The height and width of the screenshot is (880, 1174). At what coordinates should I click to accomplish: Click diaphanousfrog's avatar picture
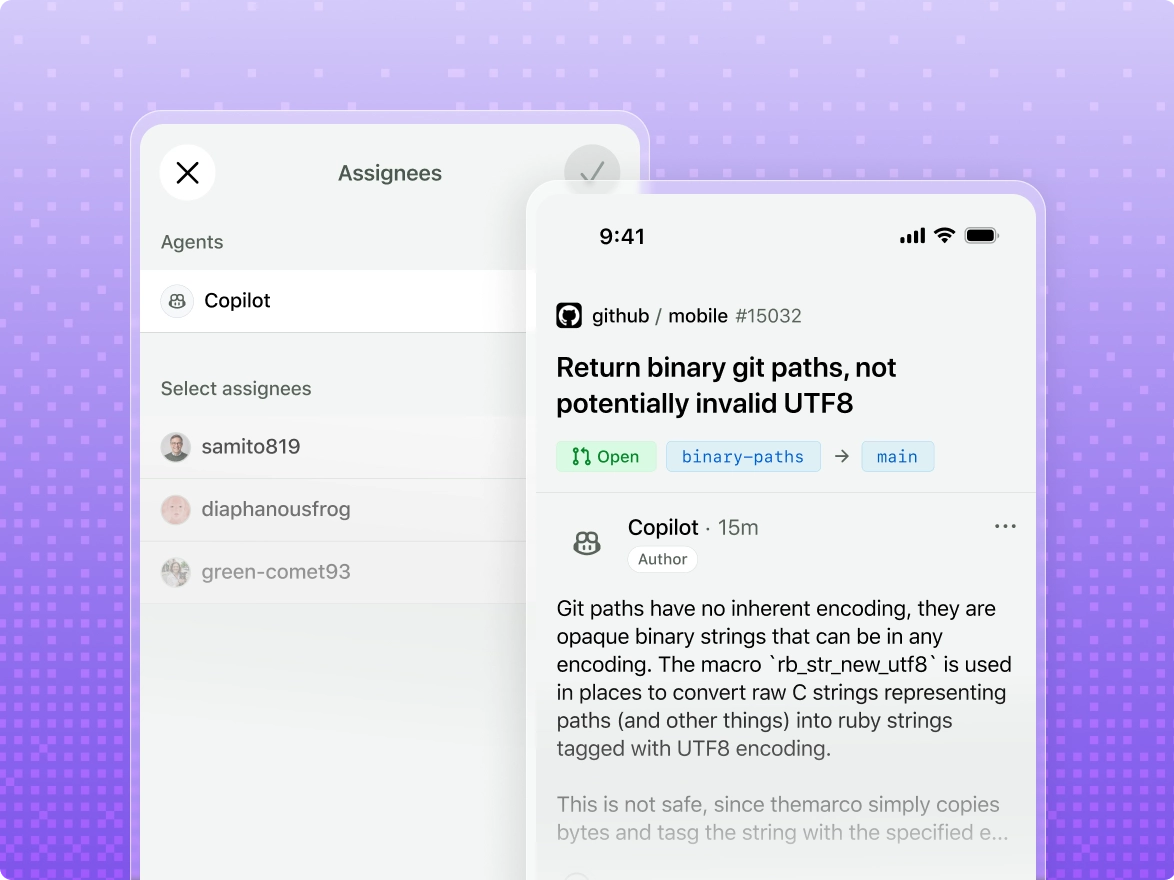[x=176, y=509]
